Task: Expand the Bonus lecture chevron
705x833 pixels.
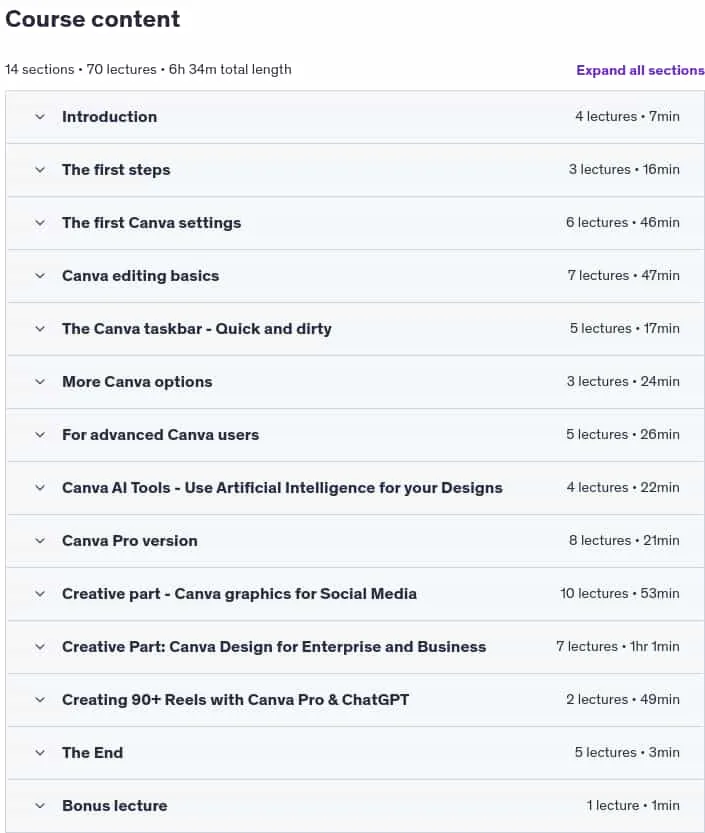Action: [x=40, y=806]
